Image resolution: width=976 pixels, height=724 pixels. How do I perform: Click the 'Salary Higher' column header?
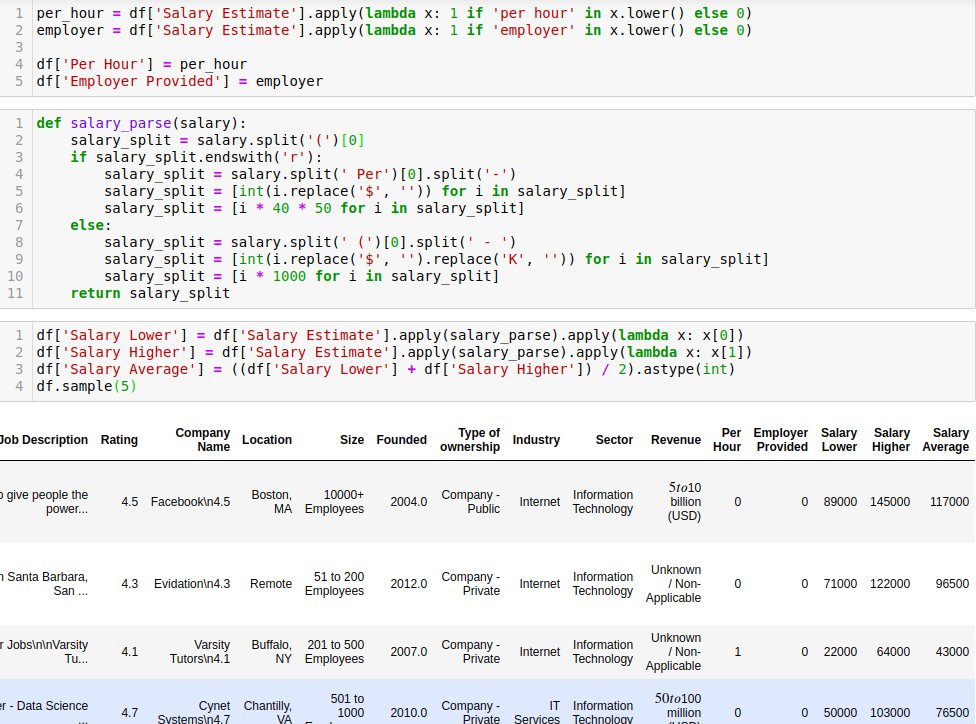point(891,440)
